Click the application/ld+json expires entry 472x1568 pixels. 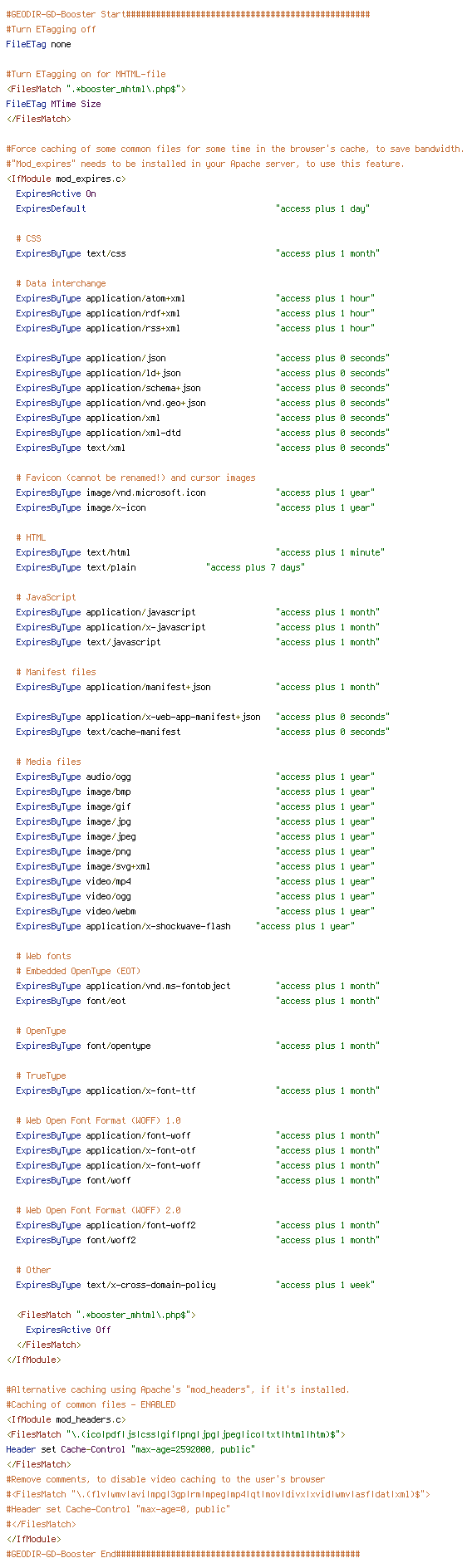pos(203,373)
